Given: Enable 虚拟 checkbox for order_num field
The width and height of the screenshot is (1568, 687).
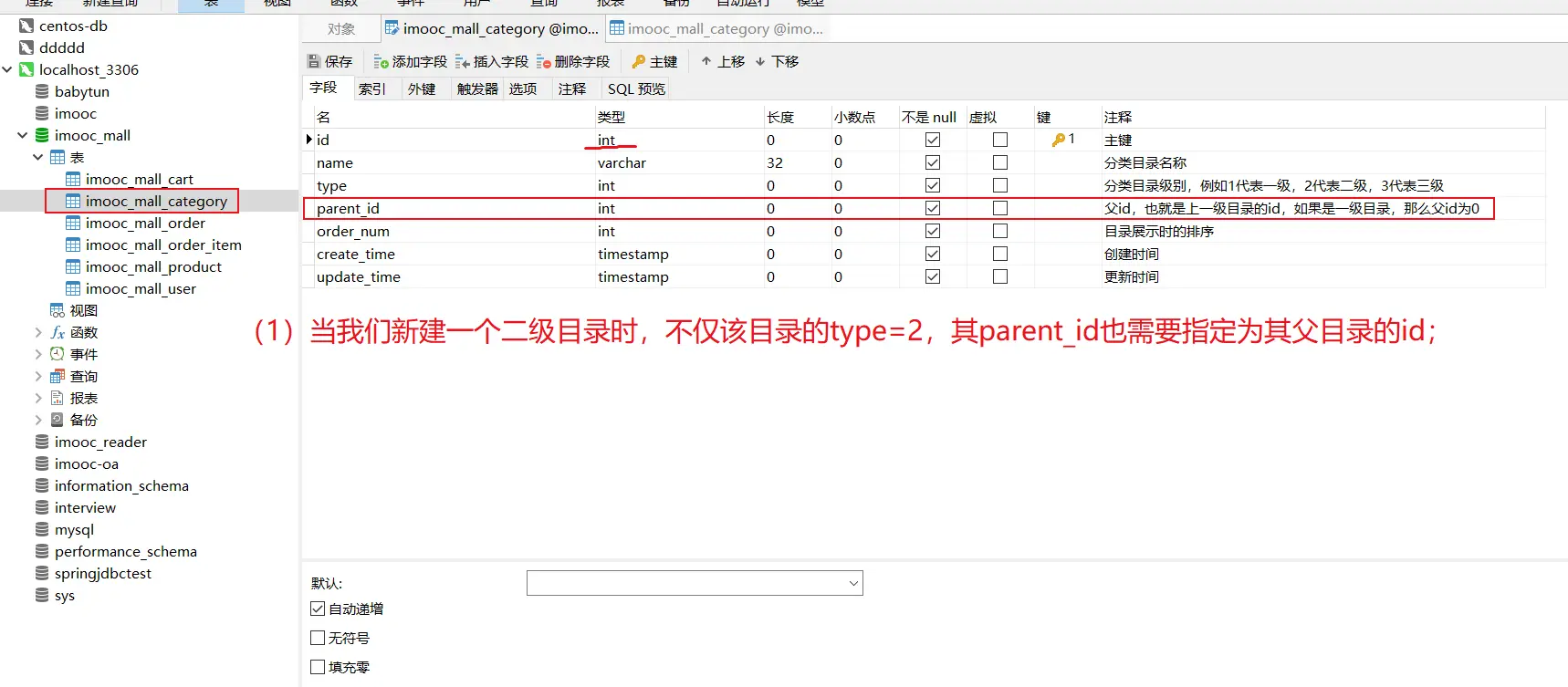Looking at the screenshot, I should pyautogui.click(x=1000, y=231).
